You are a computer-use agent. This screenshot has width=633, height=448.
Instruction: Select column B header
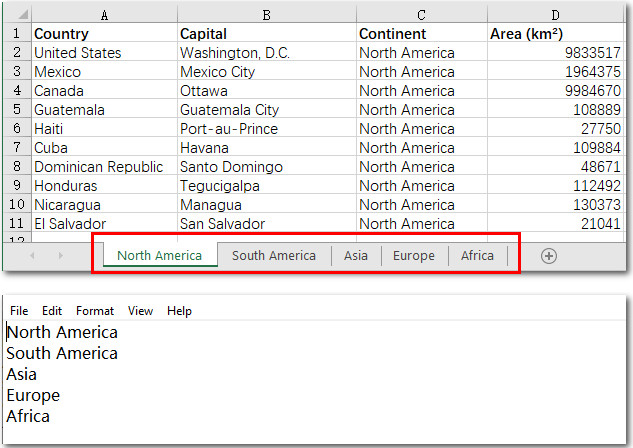266,15
